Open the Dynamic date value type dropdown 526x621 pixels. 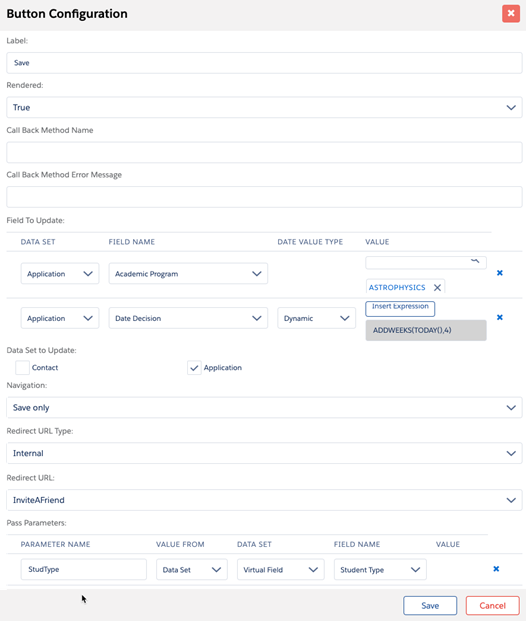click(316, 318)
